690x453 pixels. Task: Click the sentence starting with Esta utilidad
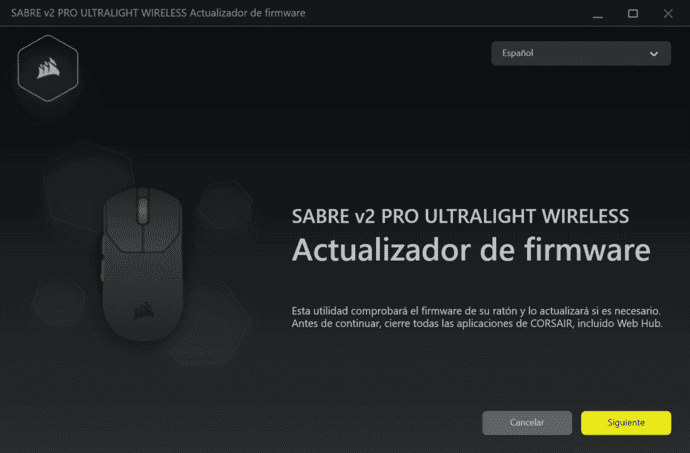pyautogui.click(x=476, y=311)
